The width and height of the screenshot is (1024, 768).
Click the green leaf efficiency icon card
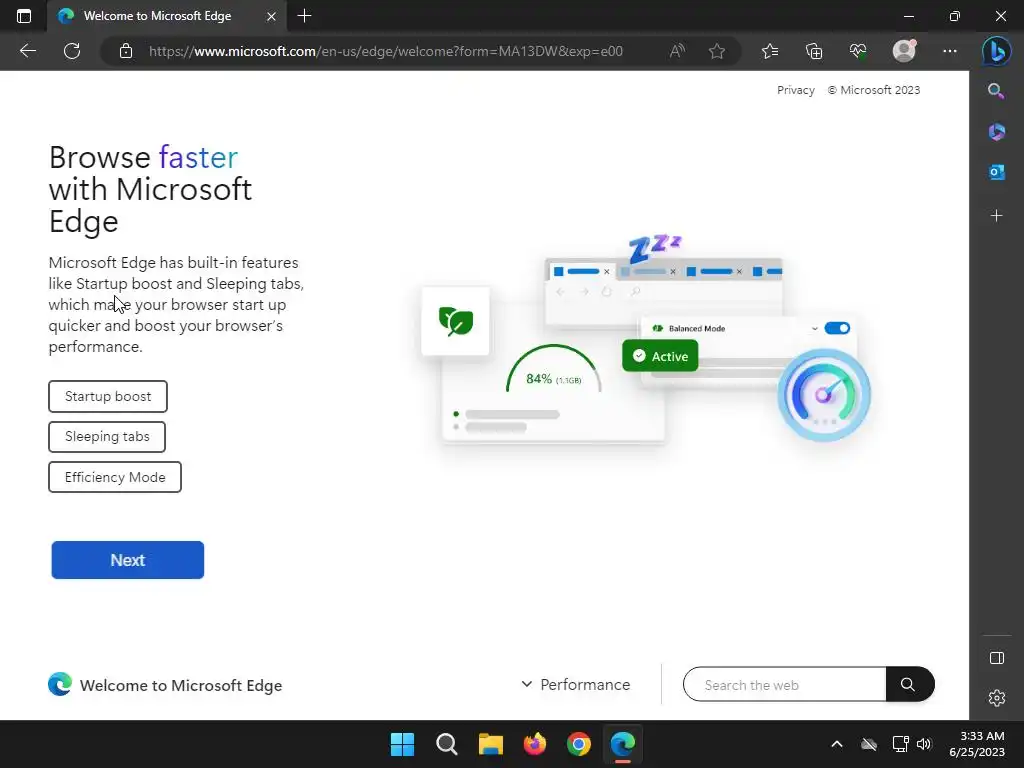point(455,321)
